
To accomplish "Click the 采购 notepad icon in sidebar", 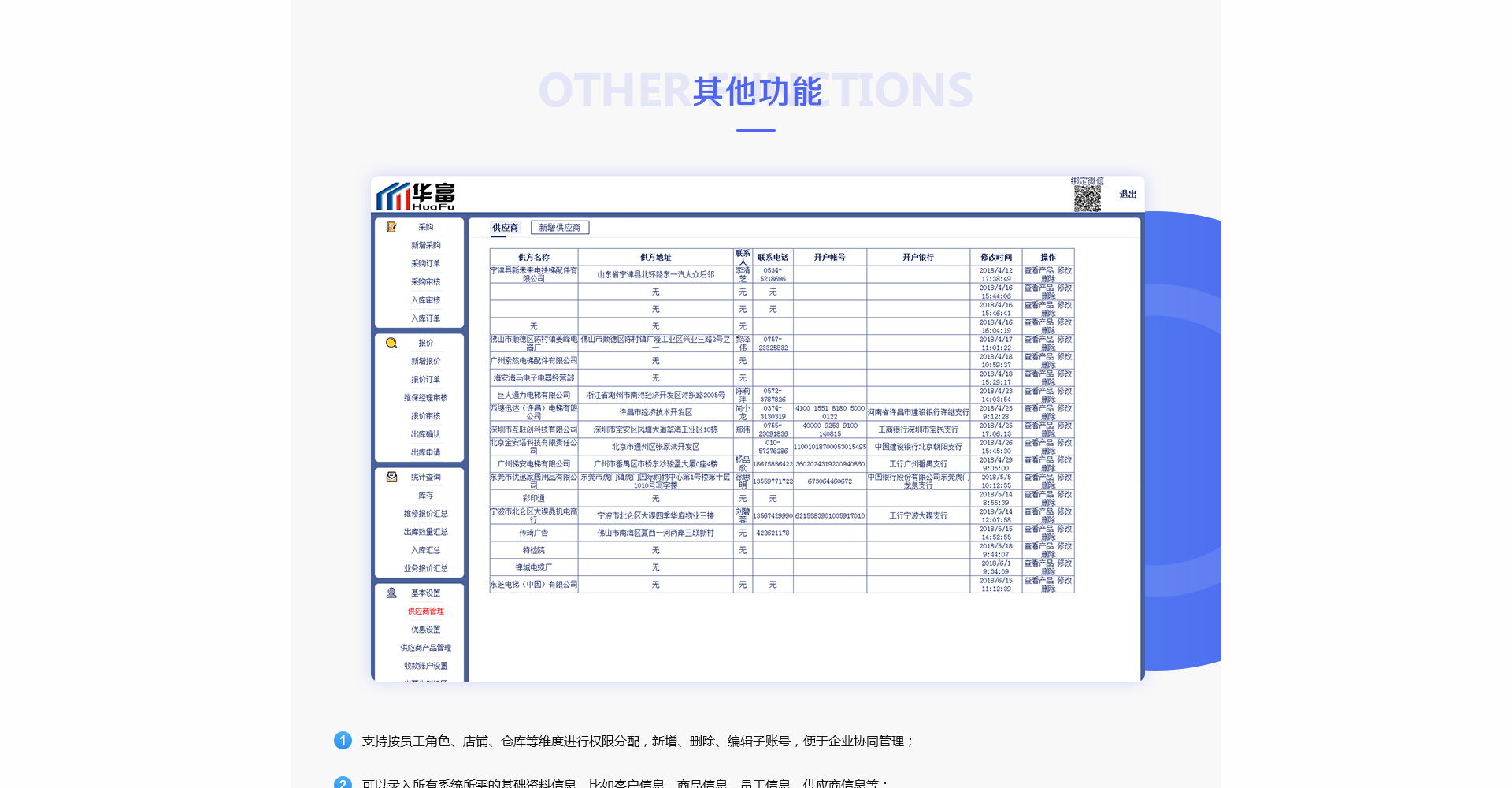I will 391,227.
